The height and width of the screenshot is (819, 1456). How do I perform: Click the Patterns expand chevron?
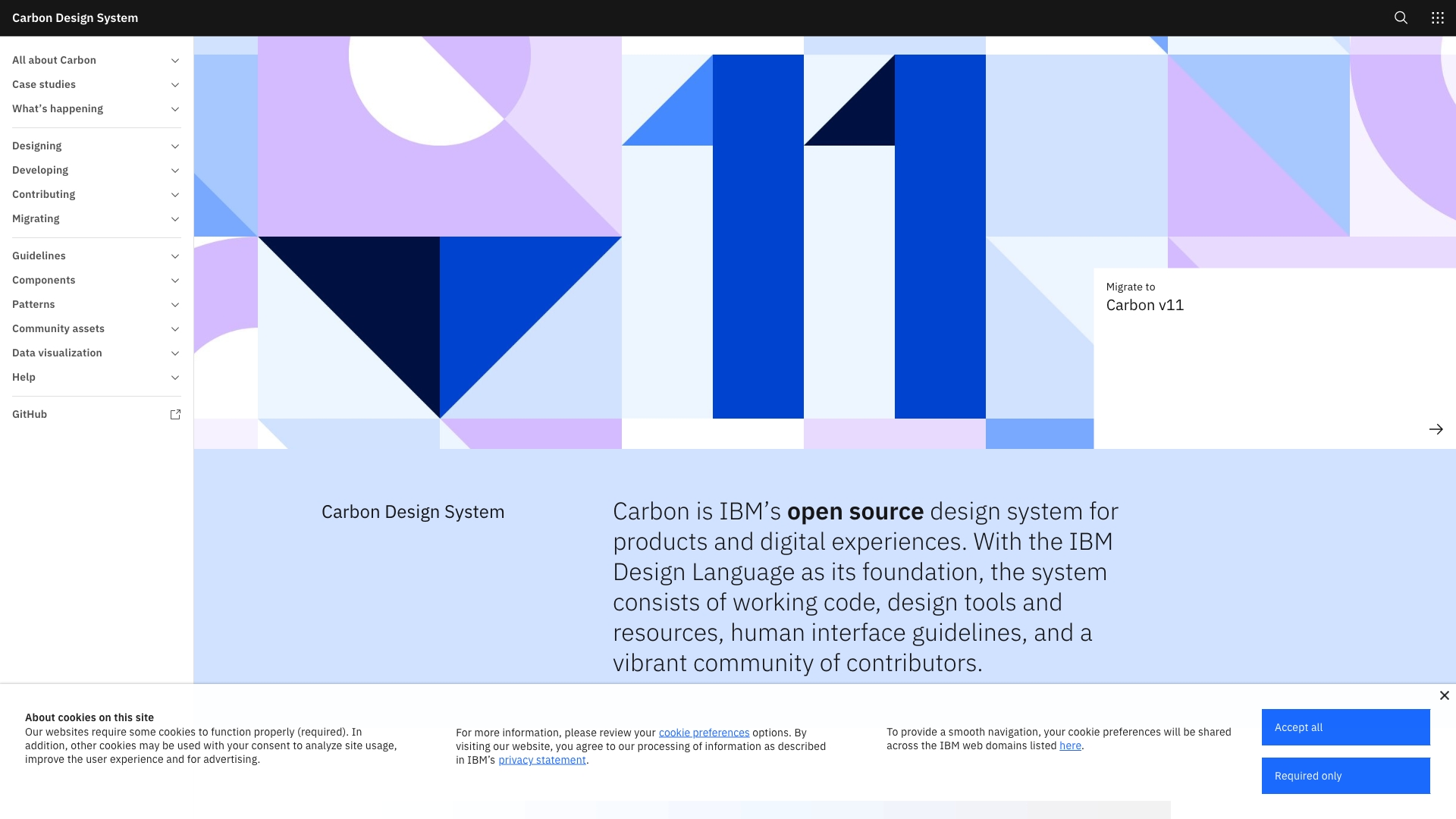175,304
